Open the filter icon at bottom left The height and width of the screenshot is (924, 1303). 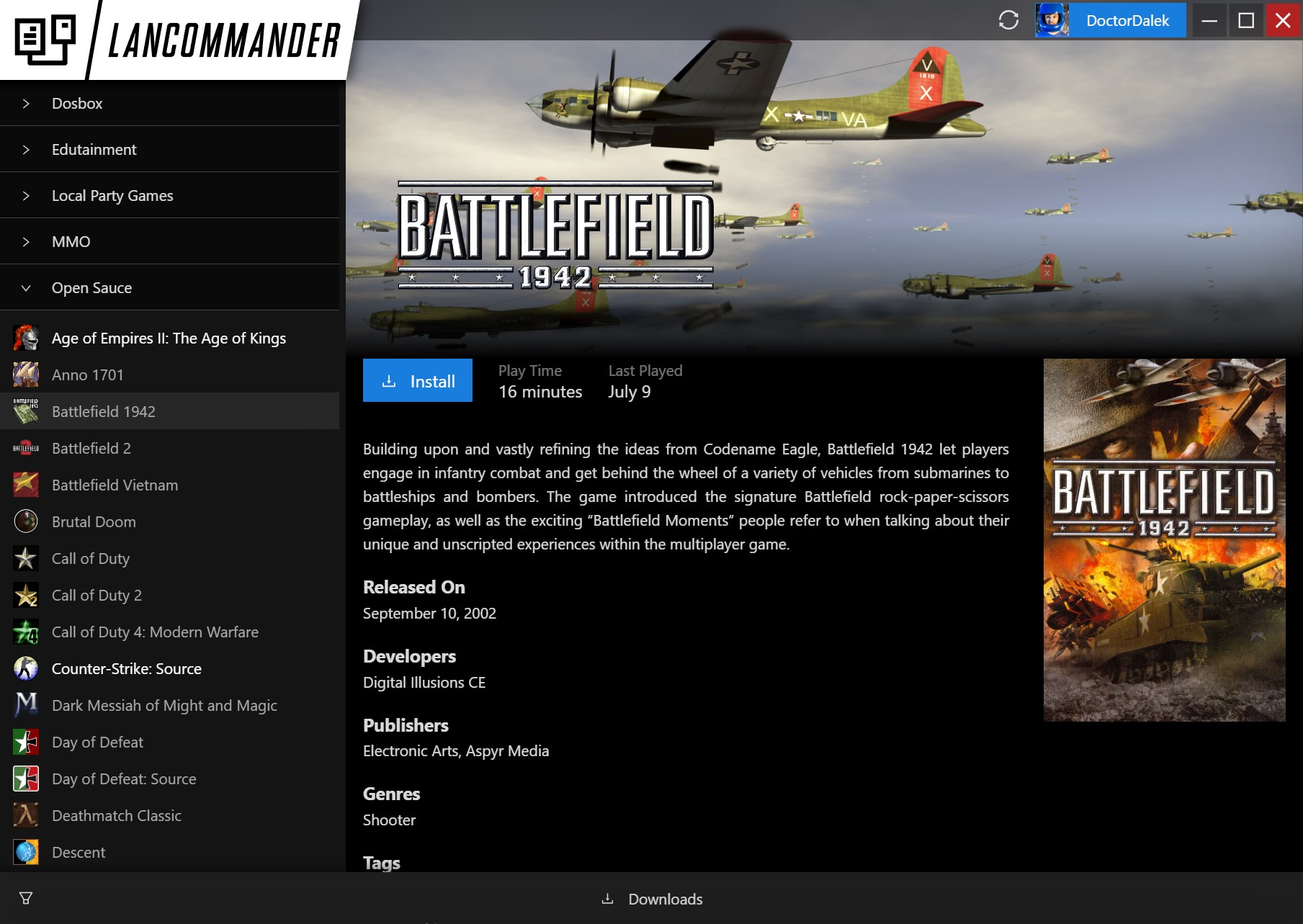click(x=27, y=896)
